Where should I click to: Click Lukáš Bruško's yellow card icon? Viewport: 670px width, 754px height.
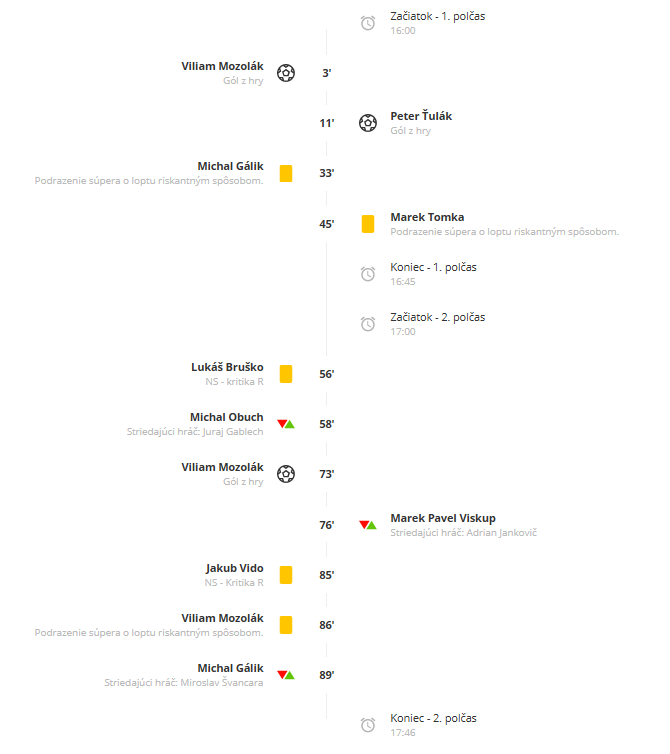coord(286,374)
